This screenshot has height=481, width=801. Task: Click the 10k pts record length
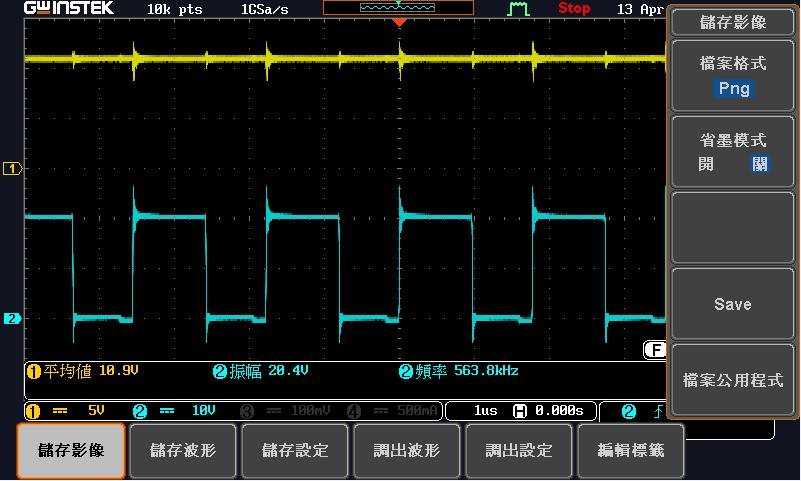tap(175, 9)
